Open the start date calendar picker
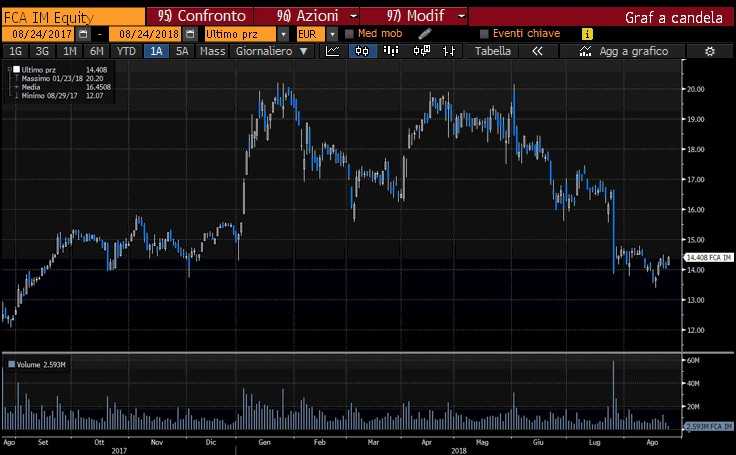This screenshot has height=455, width=736. [83, 34]
